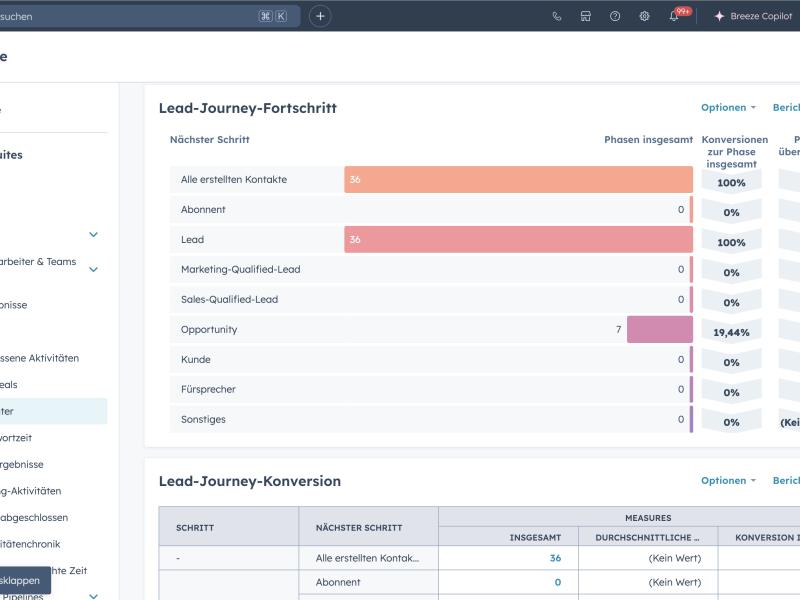The image size is (800, 600).
Task: Open the Optionen dropdown for Lead-Journey-Fortschritt
Action: 730,105
